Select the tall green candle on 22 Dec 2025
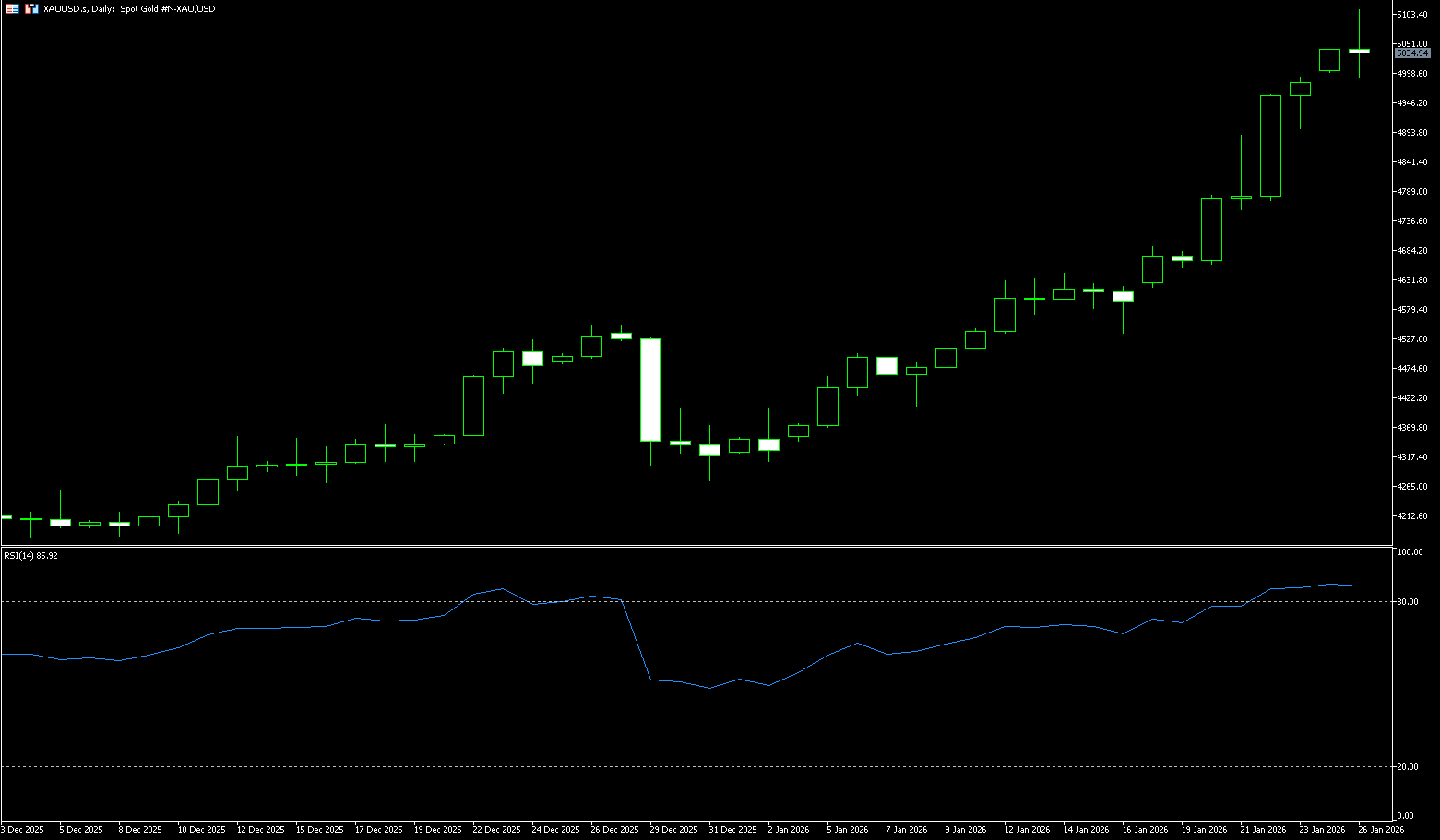 [473, 406]
